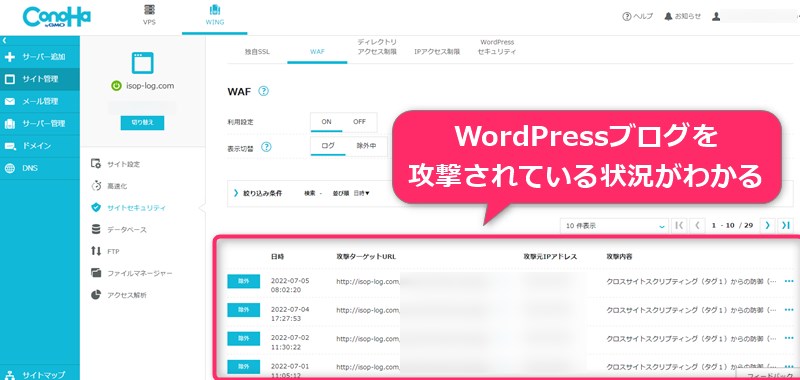
Task: Open データベース stack icon
Action: (x=96, y=230)
